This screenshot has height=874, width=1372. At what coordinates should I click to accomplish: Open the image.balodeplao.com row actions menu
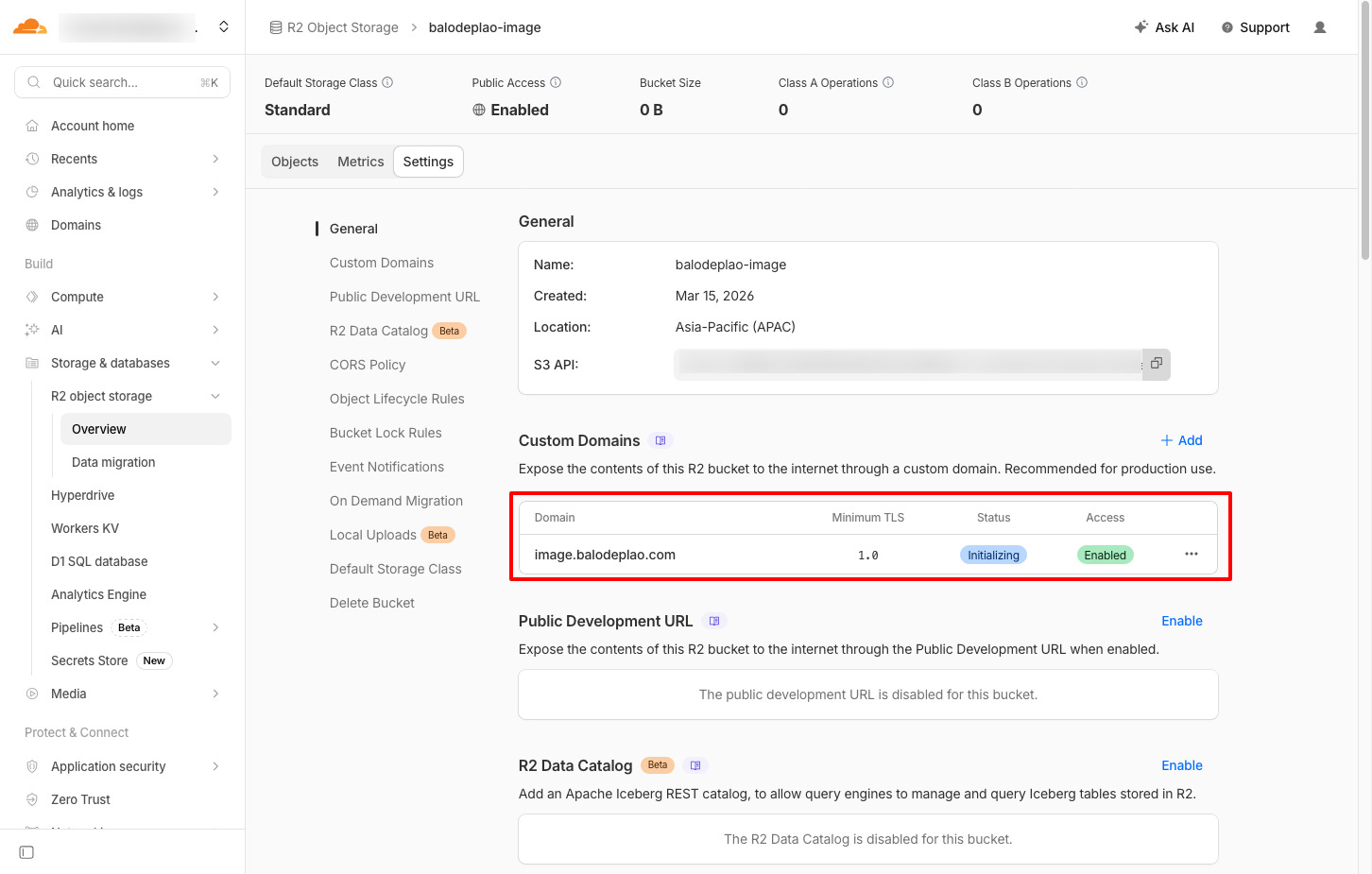(x=1191, y=555)
